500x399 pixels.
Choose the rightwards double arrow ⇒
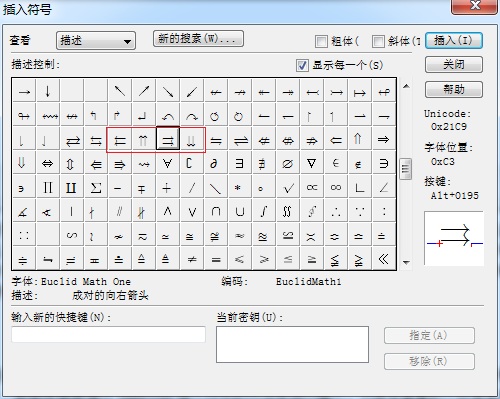(x=384, y=138)
